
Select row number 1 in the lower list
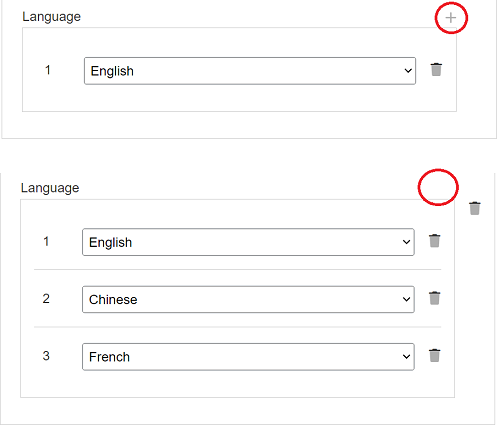click(46, 241)
